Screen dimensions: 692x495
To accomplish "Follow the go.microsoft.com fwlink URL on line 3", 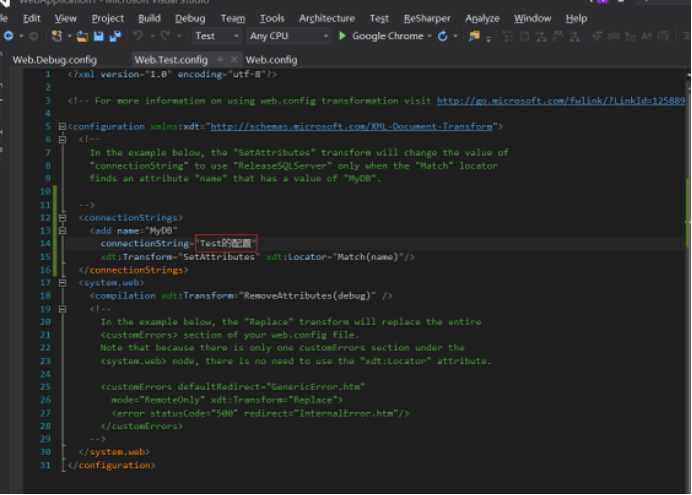I will point(561,101).
